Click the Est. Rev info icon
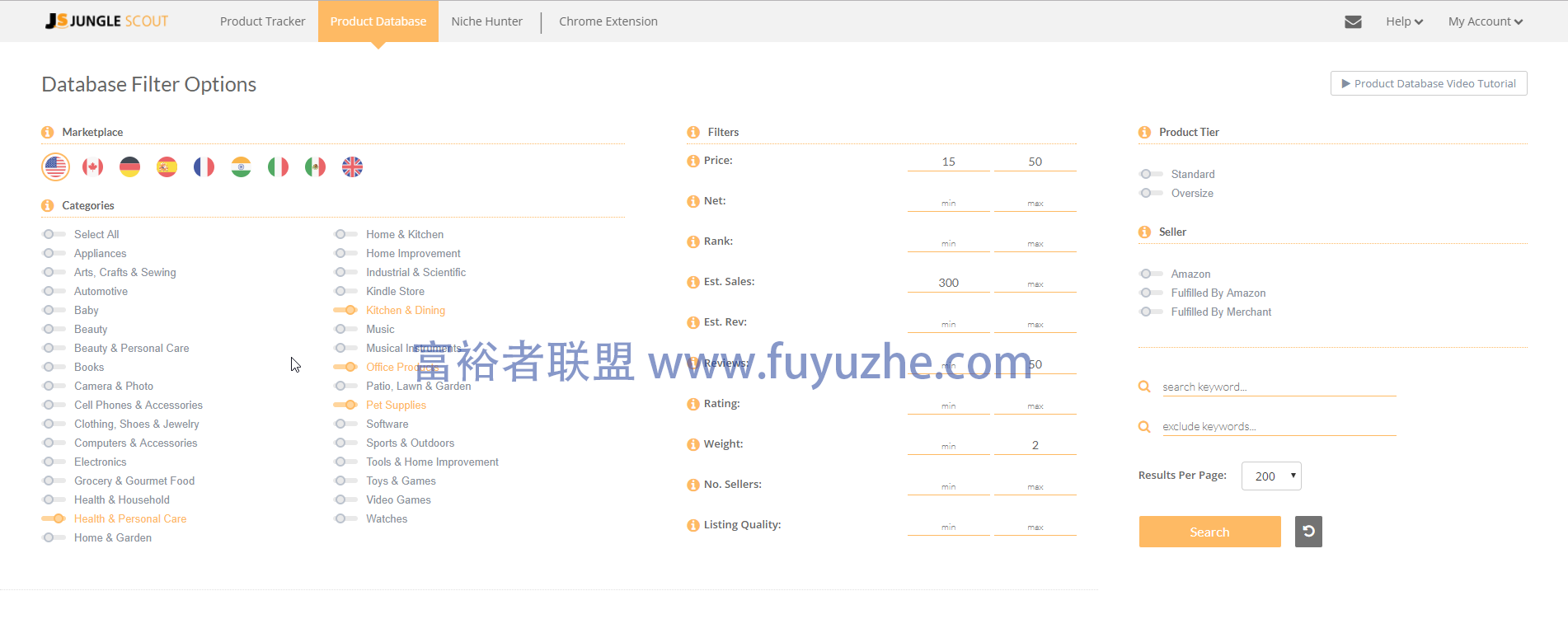Screen dimensions: 1568x619 [693, 322]
